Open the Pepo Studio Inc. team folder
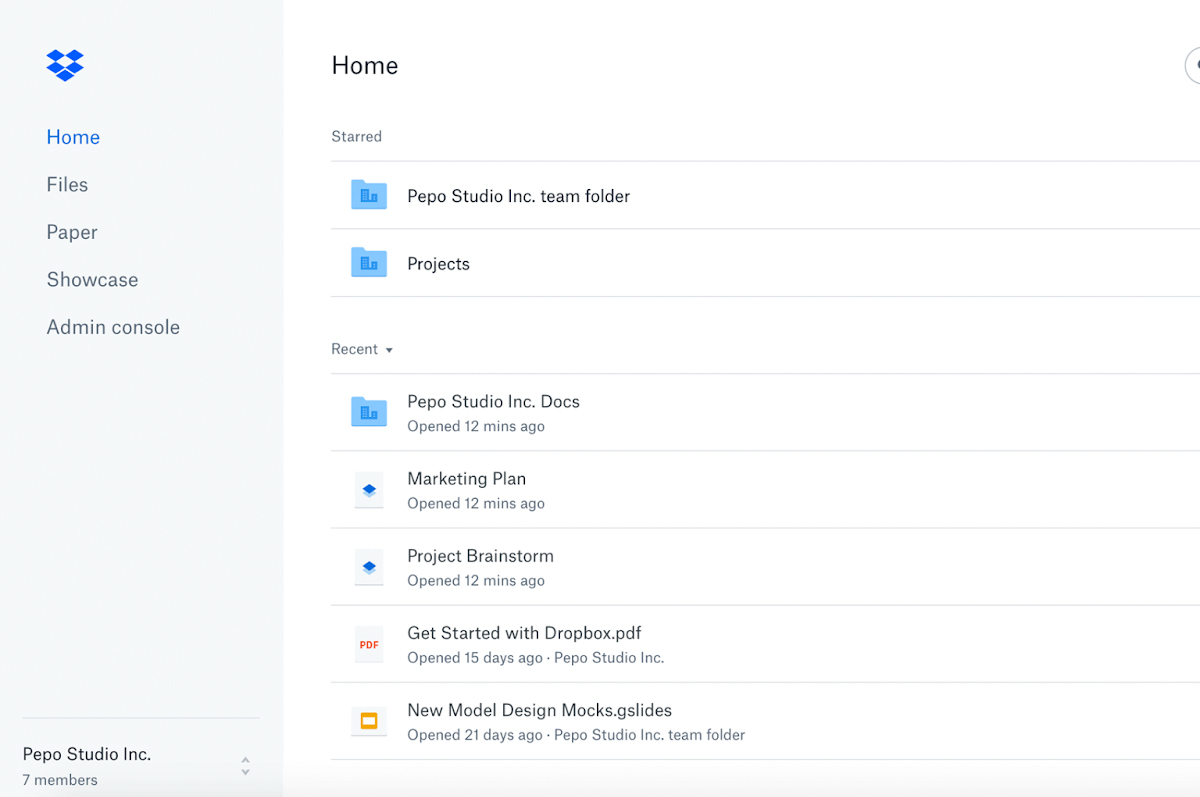This screenshot has height=797, width=1200. (x=518, y=196)
